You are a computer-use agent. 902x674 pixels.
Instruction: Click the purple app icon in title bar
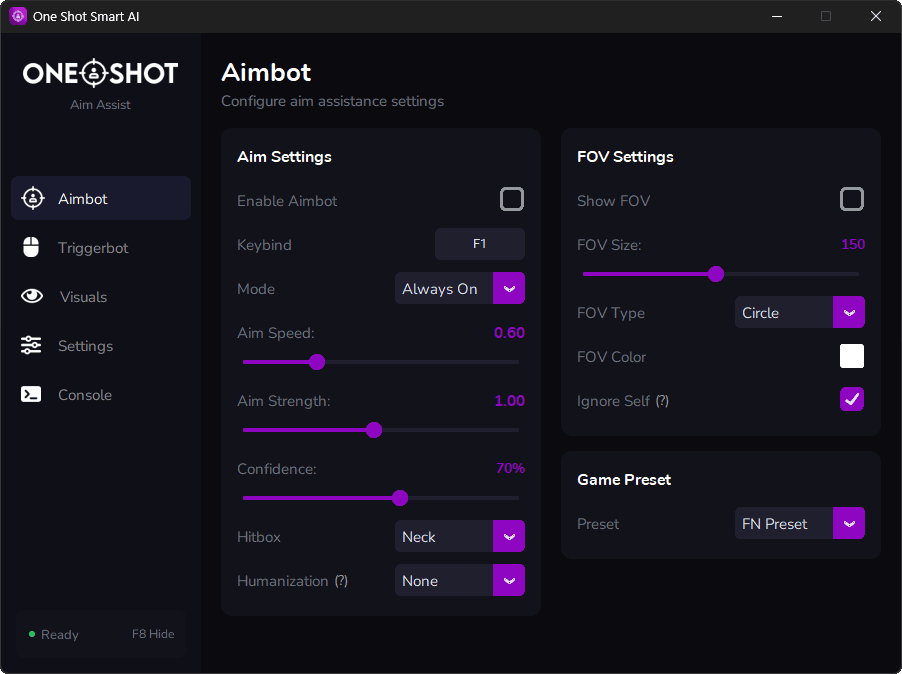click(x=17, y=16)
